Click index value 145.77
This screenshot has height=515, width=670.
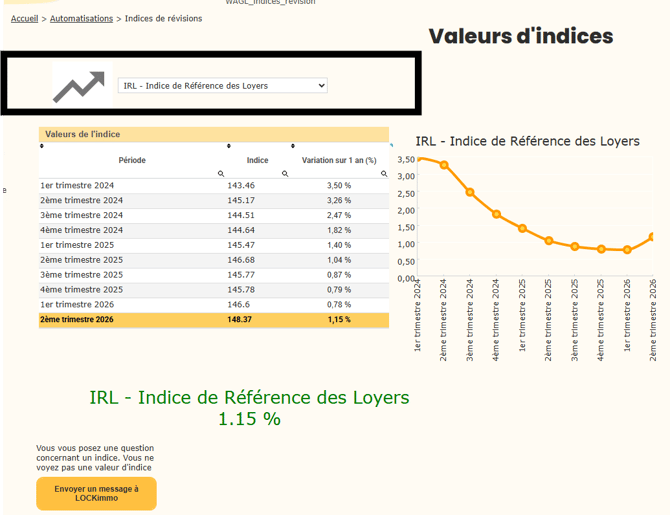pyautogui.click(x=241, y=275)
